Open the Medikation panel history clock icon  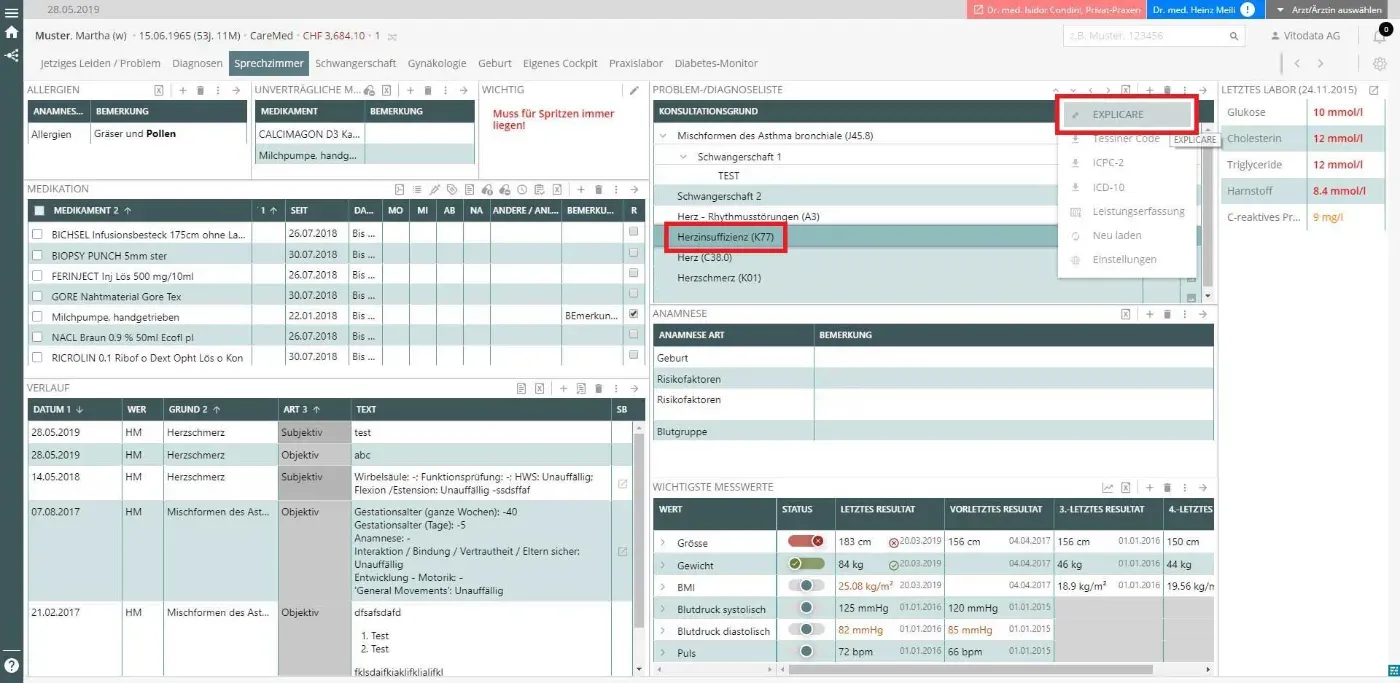[521, 189]
